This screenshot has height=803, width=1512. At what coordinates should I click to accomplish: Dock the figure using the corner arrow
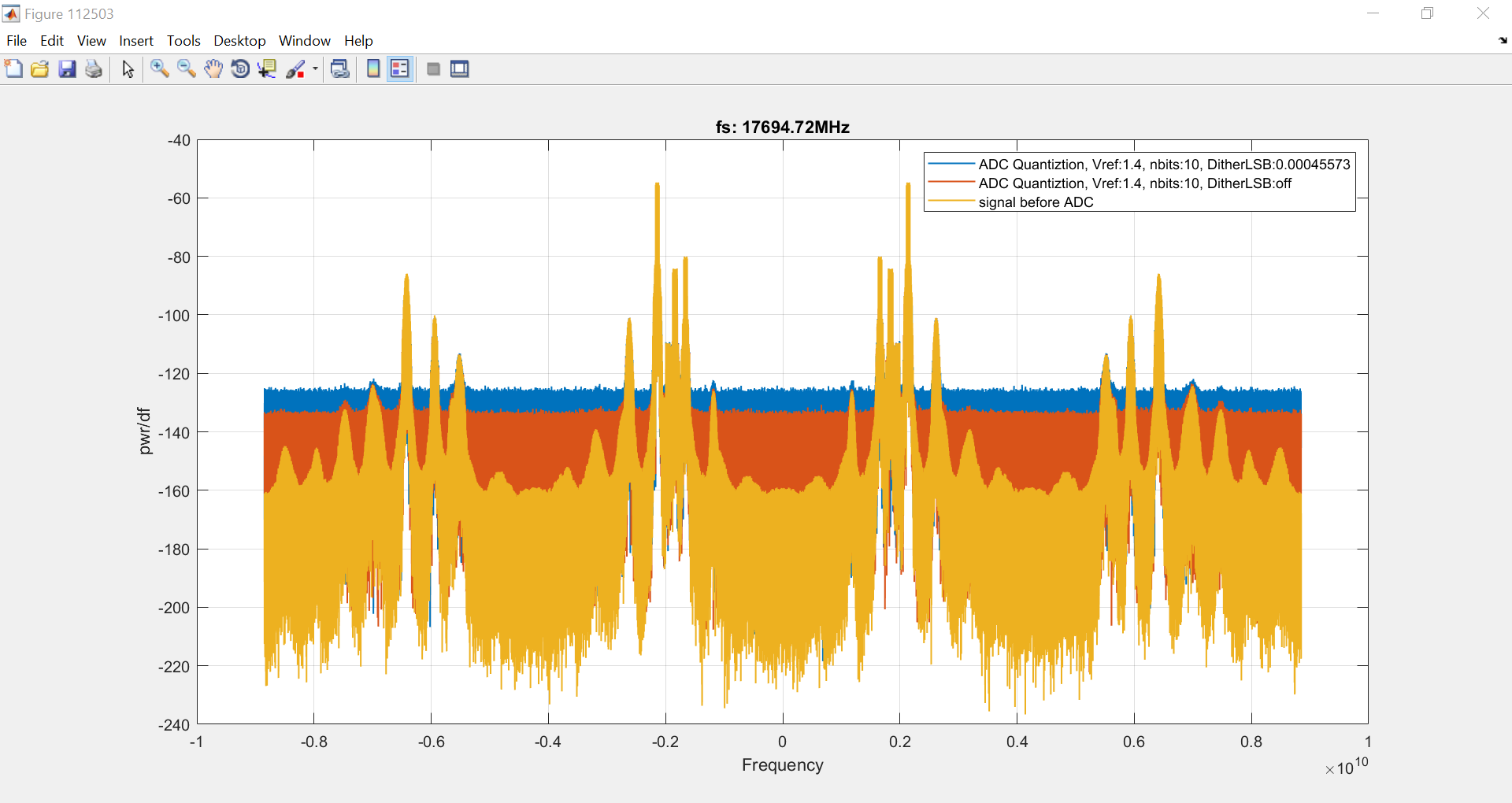[1503, 40]
